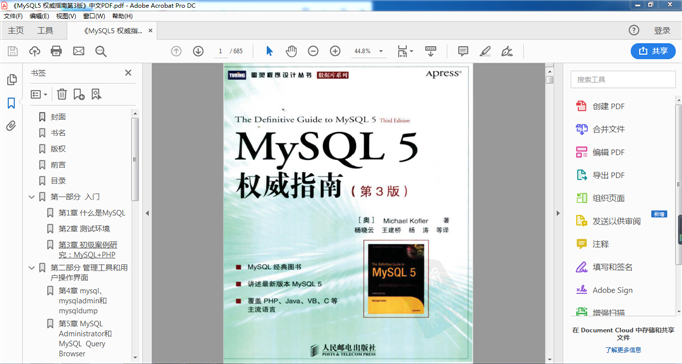
Task: Collapse 第一部分 入门 bookmark
Action: pyautogui.click(x=31, y=197)
